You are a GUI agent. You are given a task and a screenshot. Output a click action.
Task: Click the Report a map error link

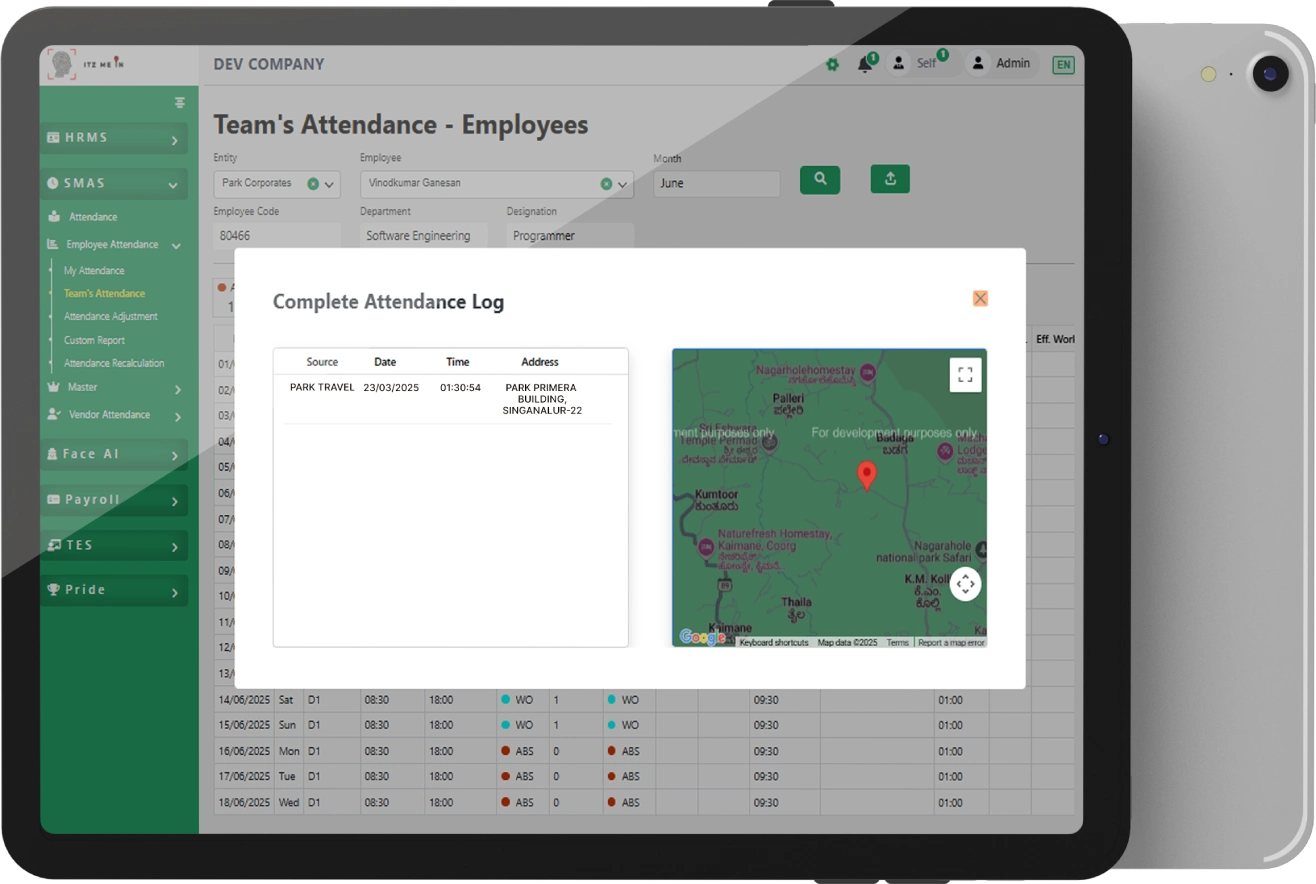pyautogui.click(x=950, y=643)
